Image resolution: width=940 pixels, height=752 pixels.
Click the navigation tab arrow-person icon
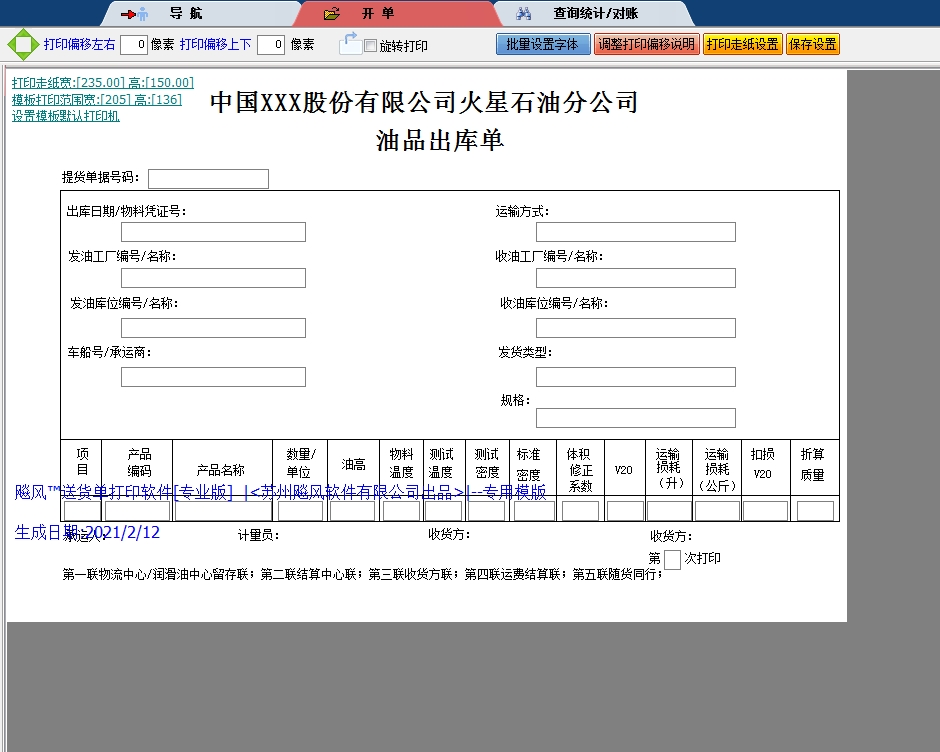134,14
